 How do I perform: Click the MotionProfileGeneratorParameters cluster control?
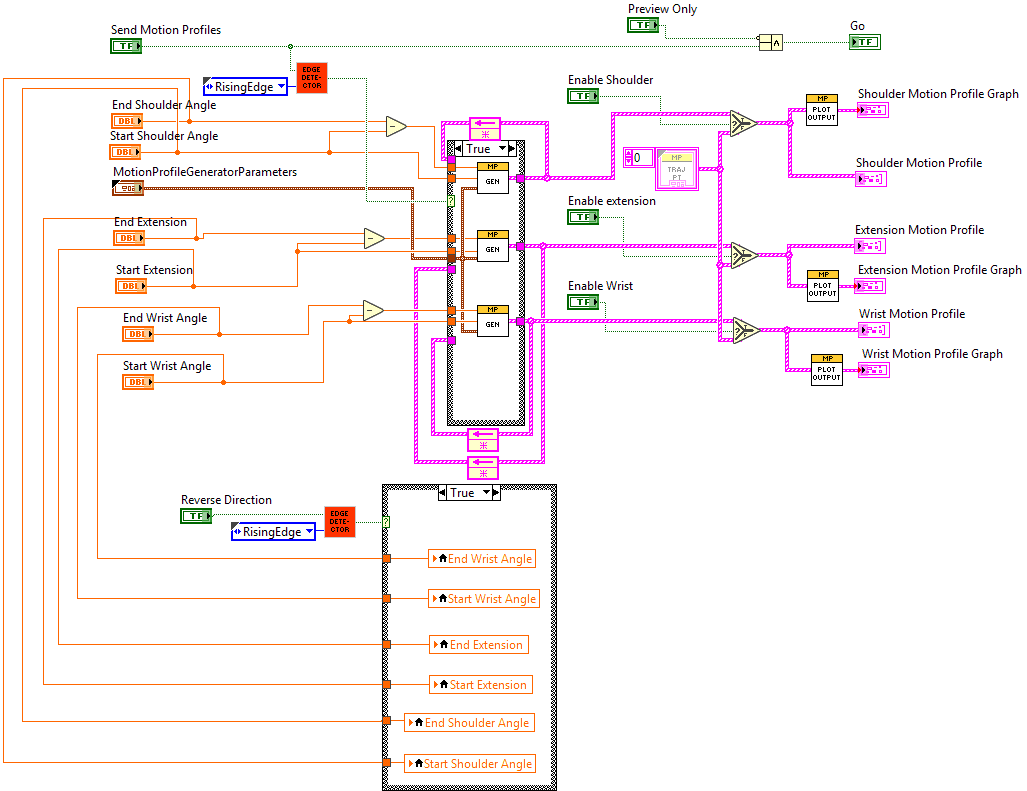coord(129,187)
